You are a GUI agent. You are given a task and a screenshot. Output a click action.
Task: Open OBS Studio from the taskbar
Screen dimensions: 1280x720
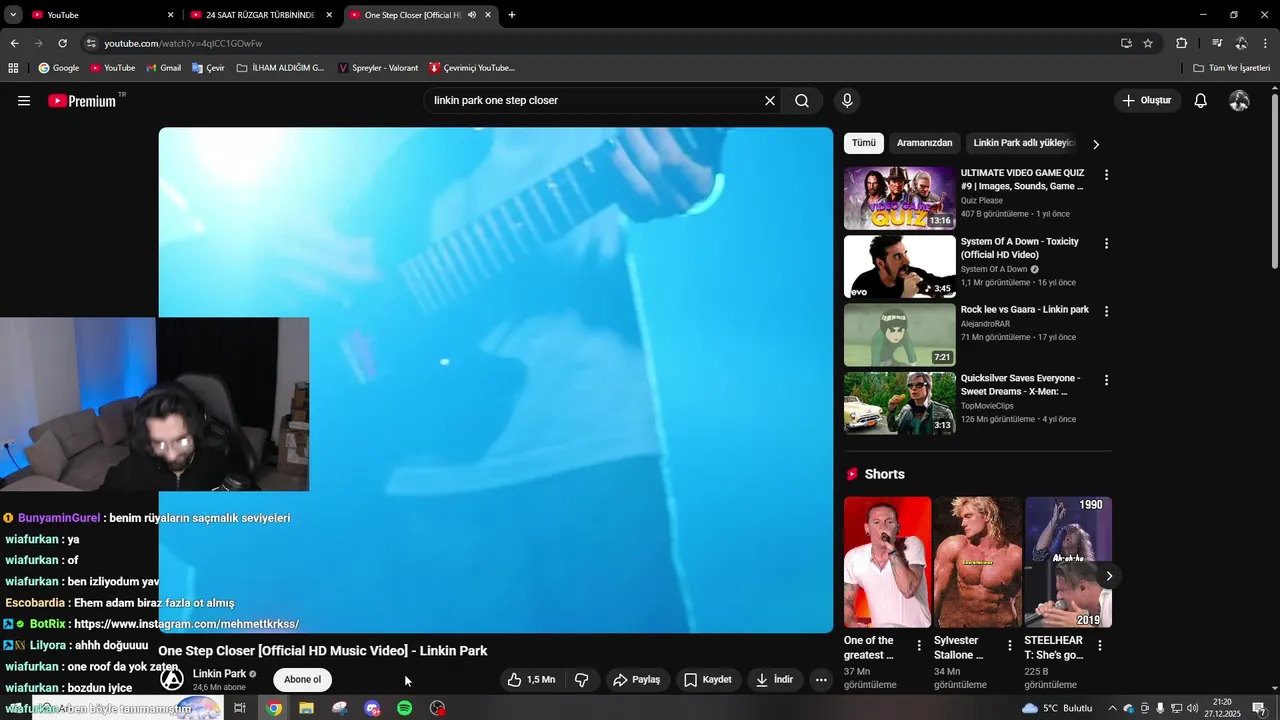coord(437,708)
